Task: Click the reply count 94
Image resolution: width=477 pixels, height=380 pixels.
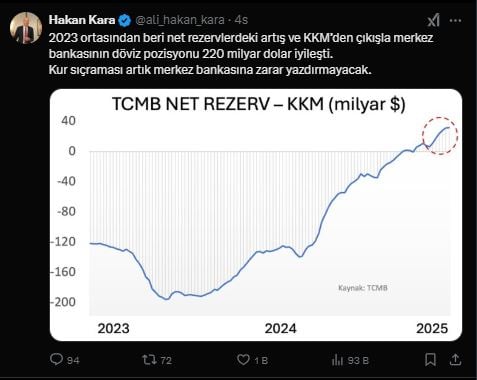Action: 73,360
